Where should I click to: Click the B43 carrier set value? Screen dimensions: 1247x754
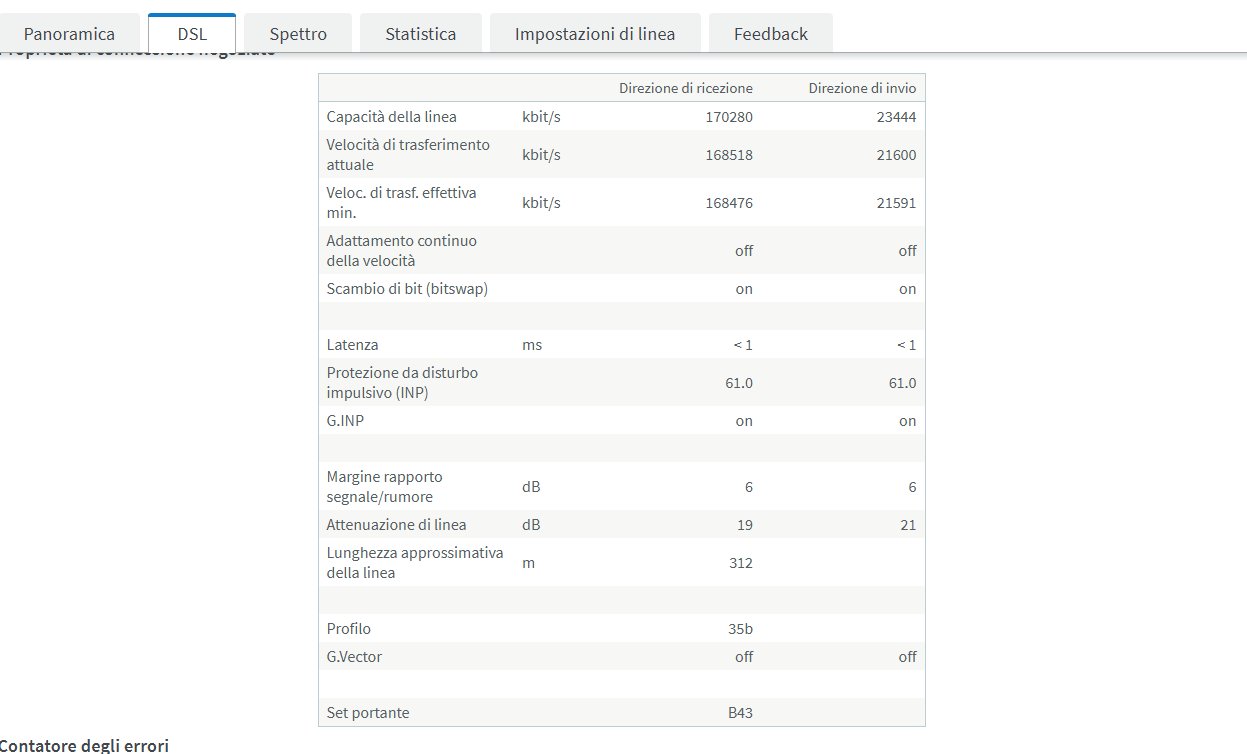740,713
